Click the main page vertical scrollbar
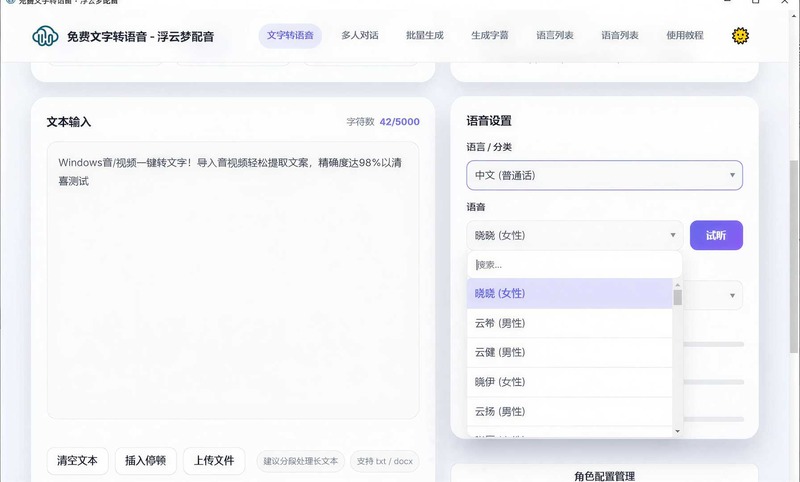Image resolution: width=800 pixels, height=482 pixels. pyautogui.click(x=794, y=257)
